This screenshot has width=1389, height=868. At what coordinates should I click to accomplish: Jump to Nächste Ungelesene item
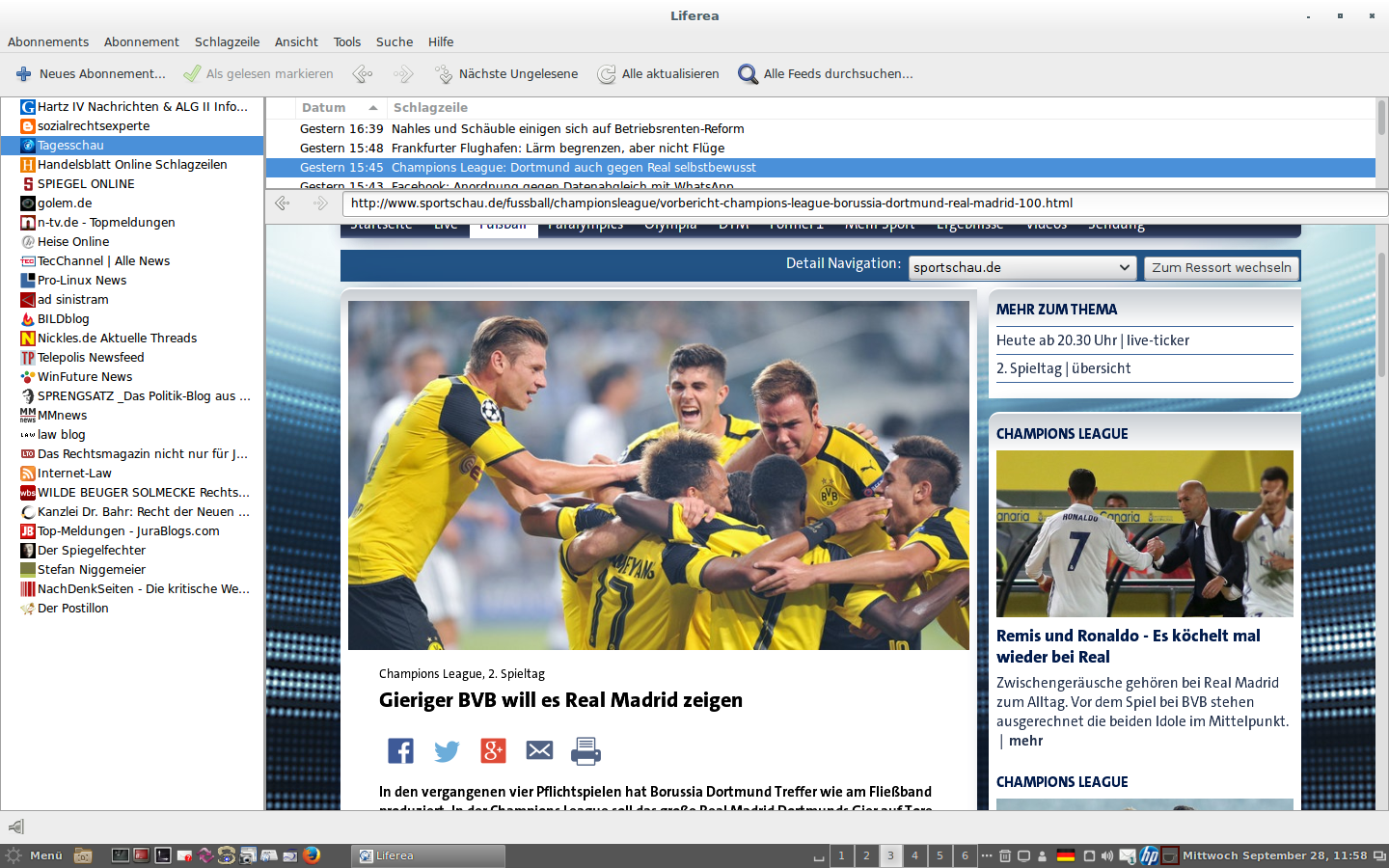(x=506, y=73)
